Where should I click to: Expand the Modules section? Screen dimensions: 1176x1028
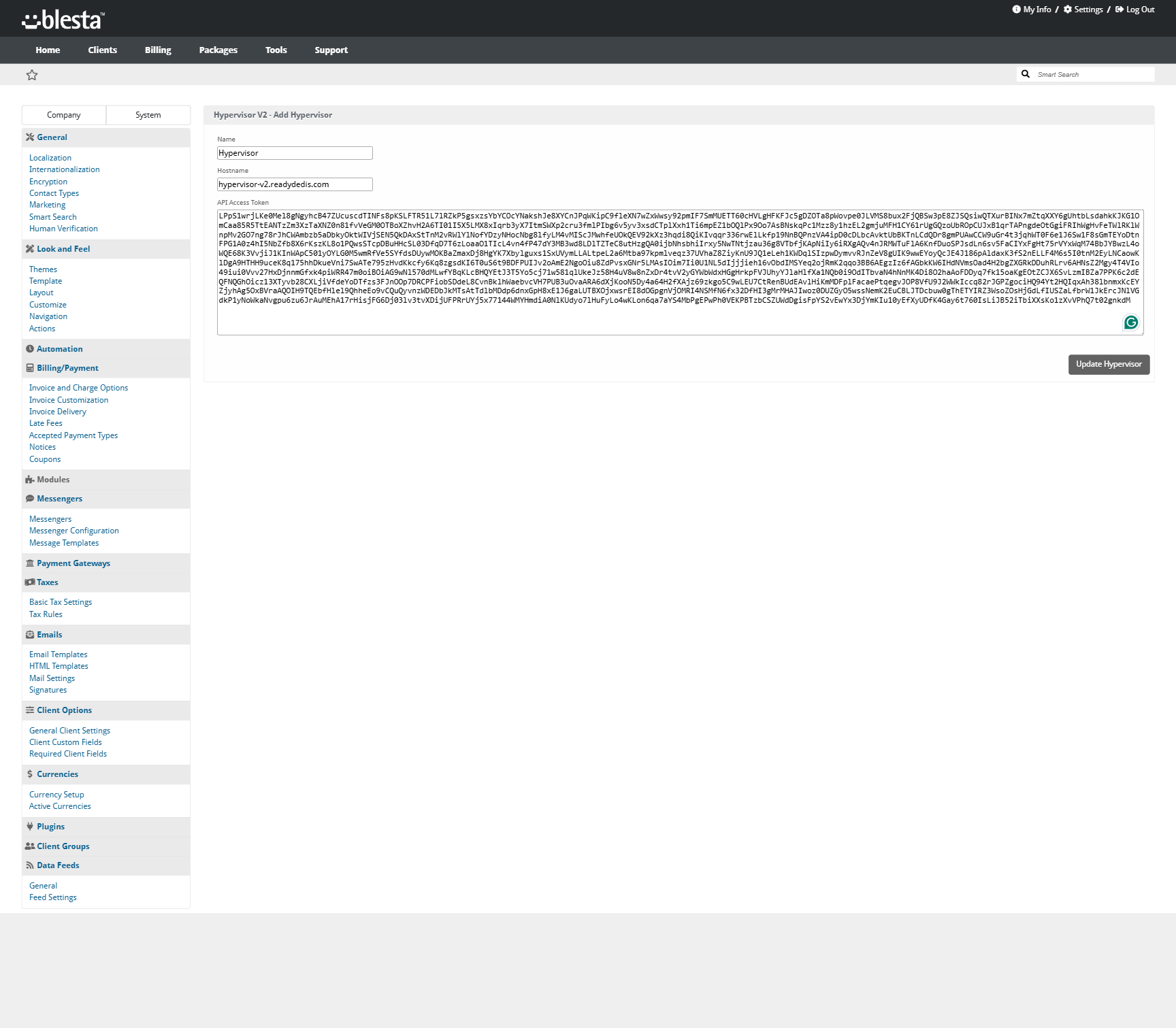click(x=53, y=480)
